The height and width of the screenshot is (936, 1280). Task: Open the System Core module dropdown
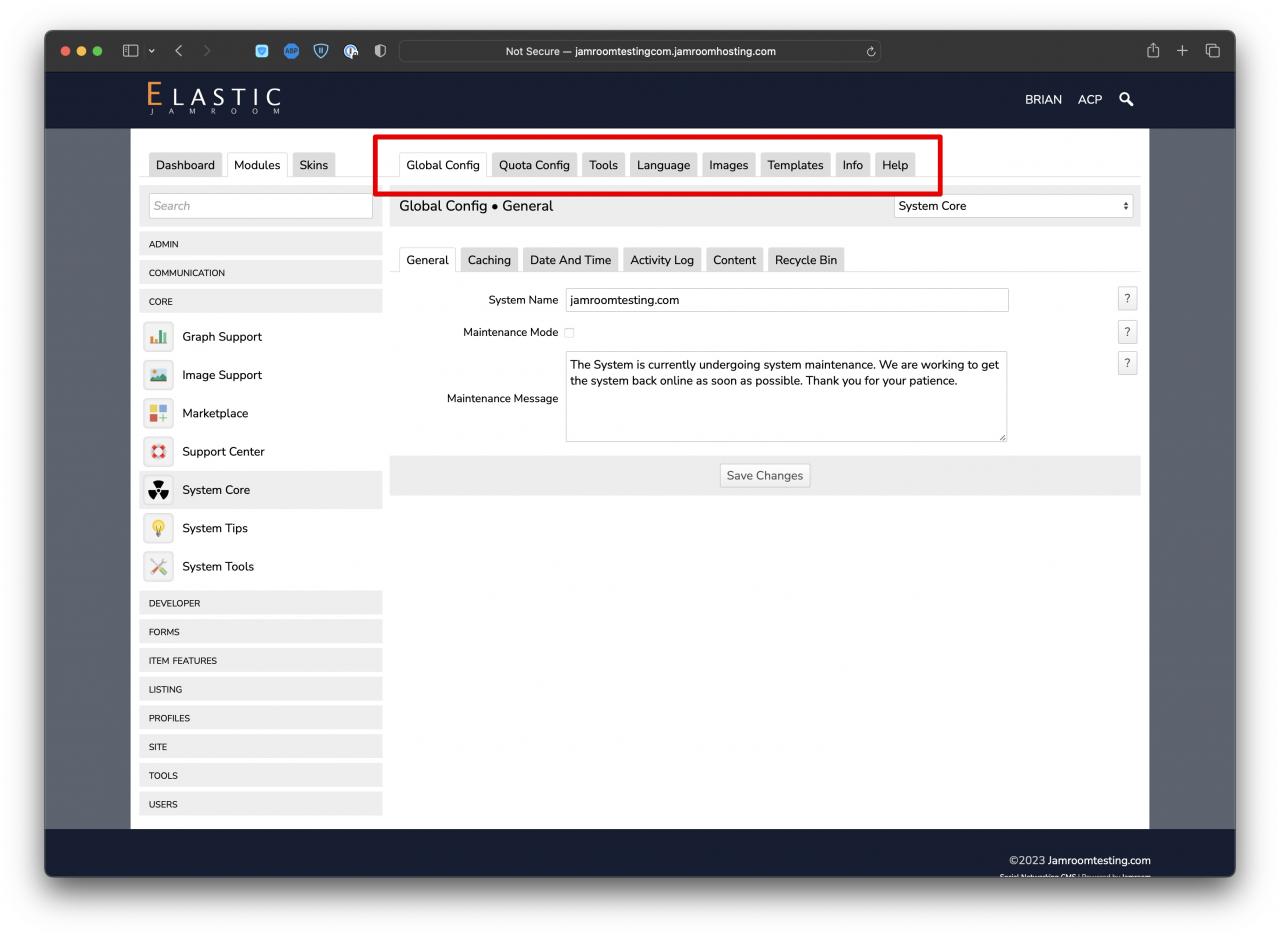click(x=1013, y=206)
